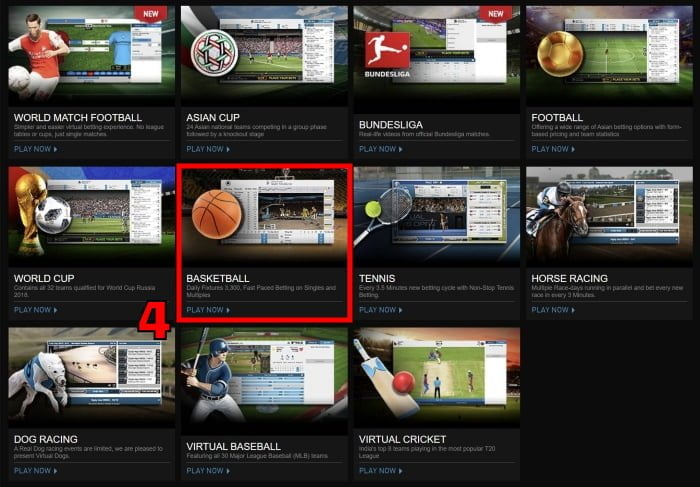Select the WORLD MATCH FOOTBALL title
The width and height of the screenshot is (700, 487).
[78, 118]
